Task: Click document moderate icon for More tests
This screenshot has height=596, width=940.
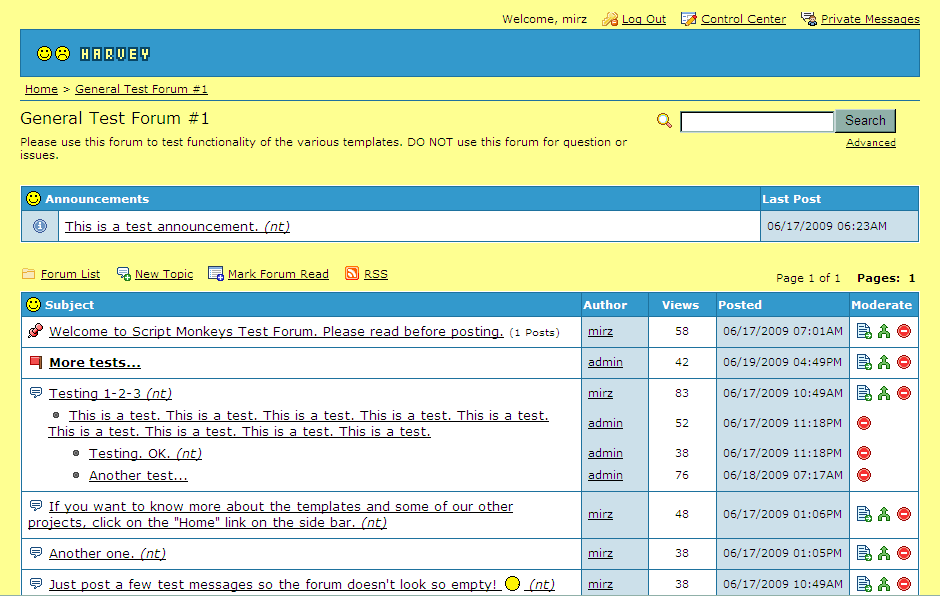Action: [864, 362]
